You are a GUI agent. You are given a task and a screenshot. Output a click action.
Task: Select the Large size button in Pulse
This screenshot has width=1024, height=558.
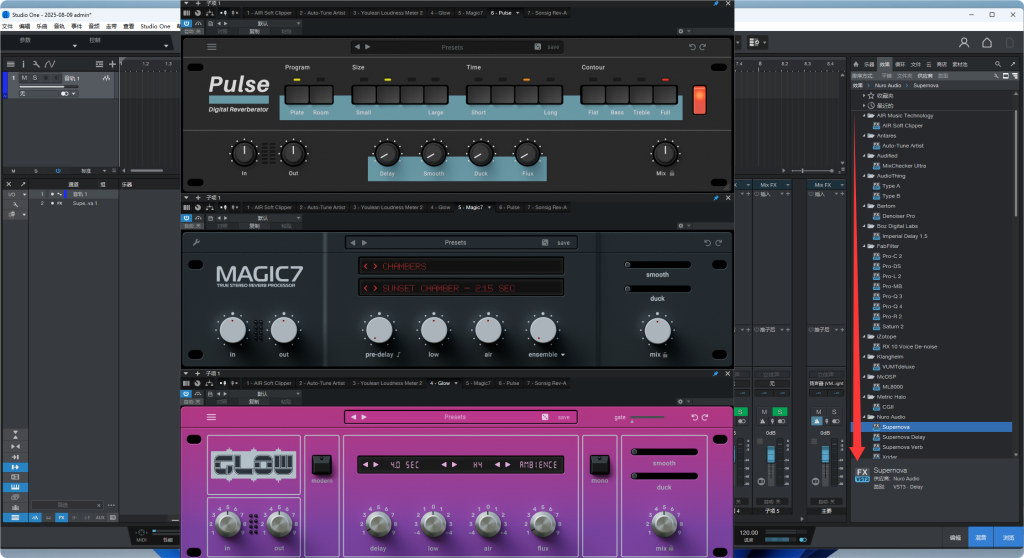click(436, 95)
